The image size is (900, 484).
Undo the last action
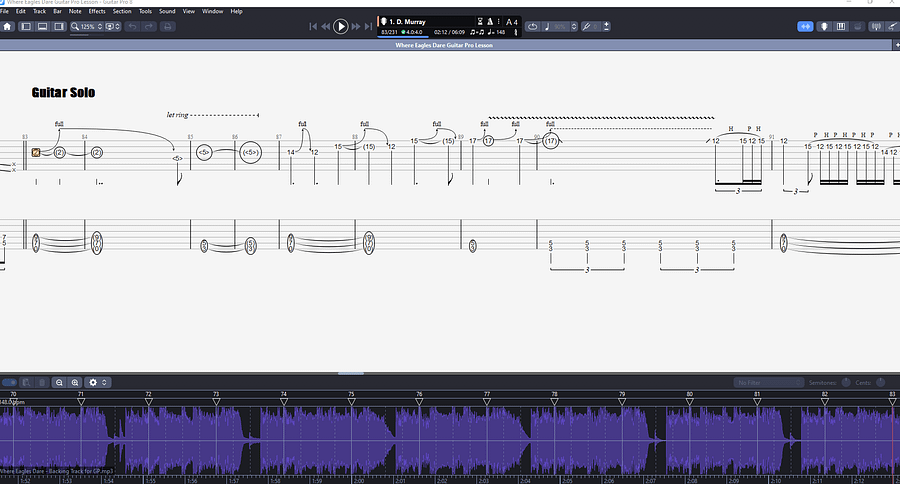pos(133,26)
